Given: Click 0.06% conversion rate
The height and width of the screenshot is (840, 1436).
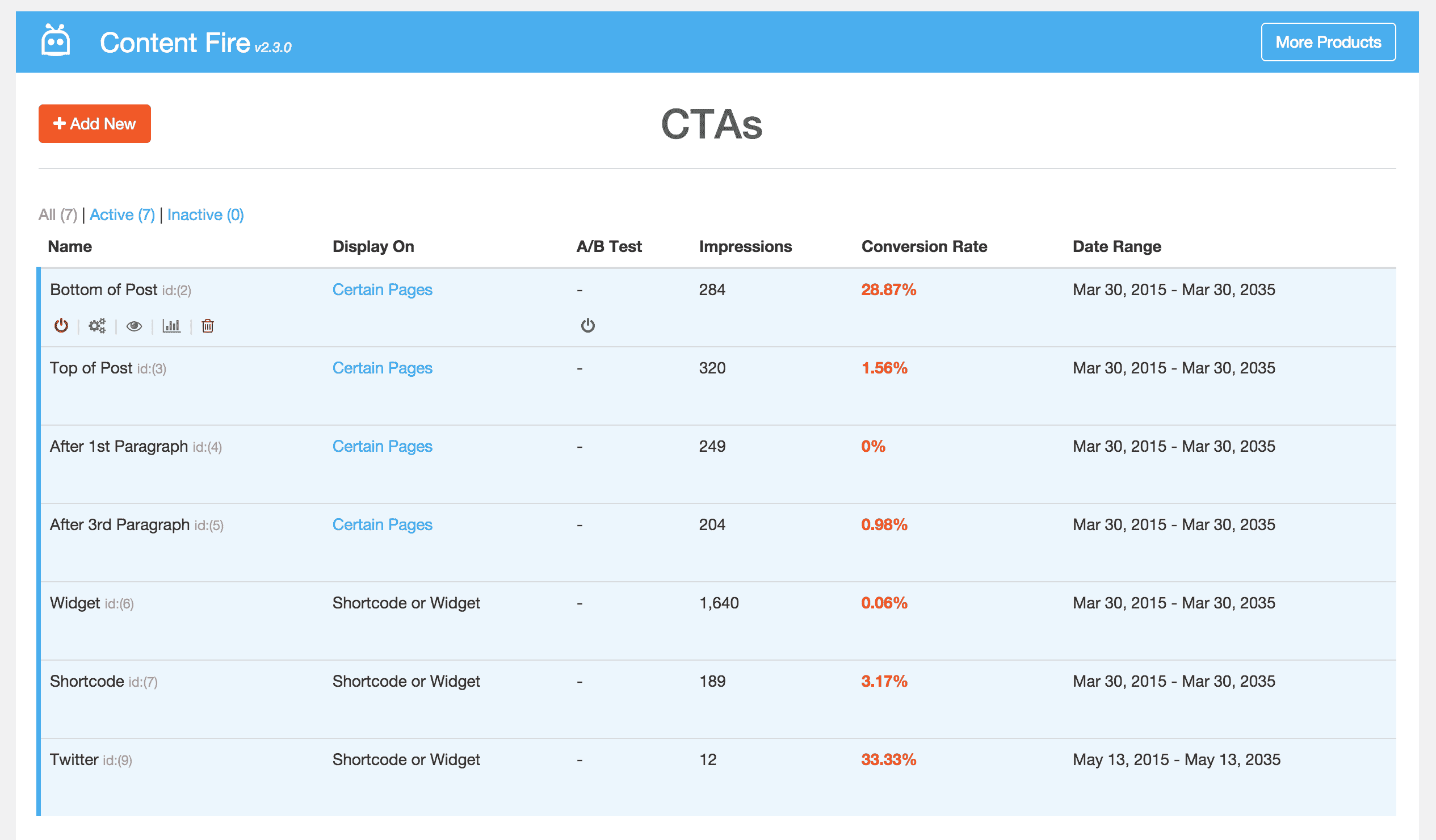Looking at the screenshot, I should coord(884,603).
